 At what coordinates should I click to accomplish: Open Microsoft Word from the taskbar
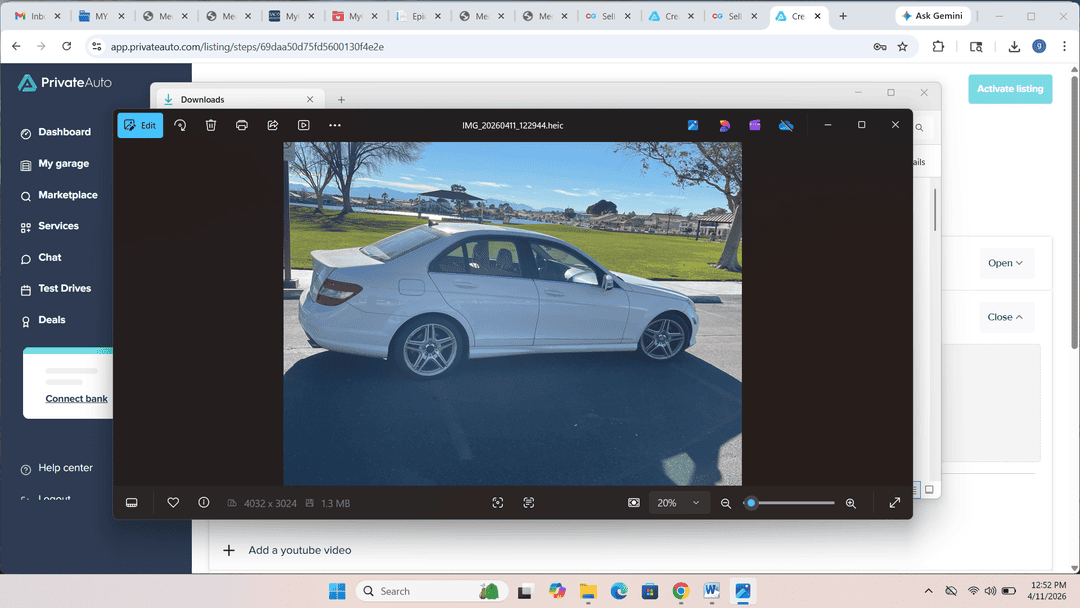(712, 591)
